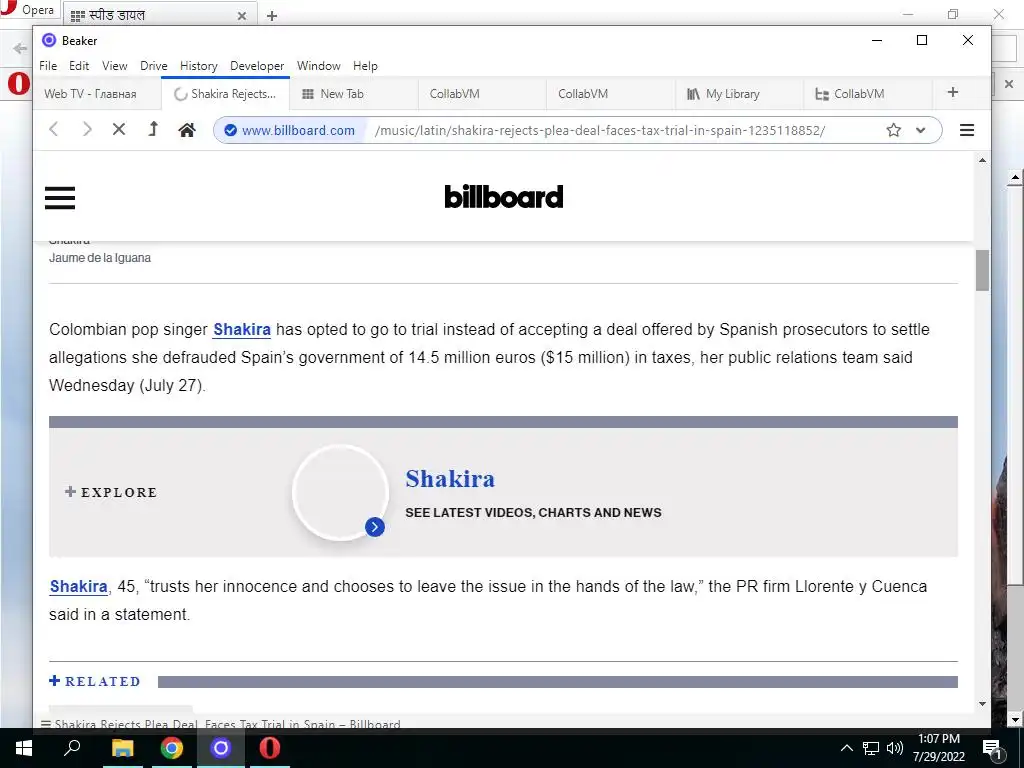Click the billboard logo
Image resolution: width=1024 pixels, height=768 pixels.
point(504,197)
